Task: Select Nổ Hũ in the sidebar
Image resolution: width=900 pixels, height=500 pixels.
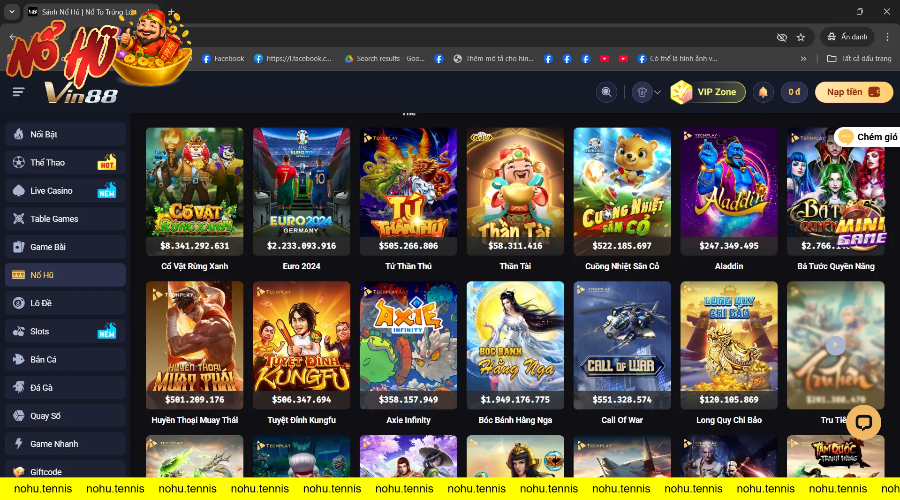Action: click(64, 274)
